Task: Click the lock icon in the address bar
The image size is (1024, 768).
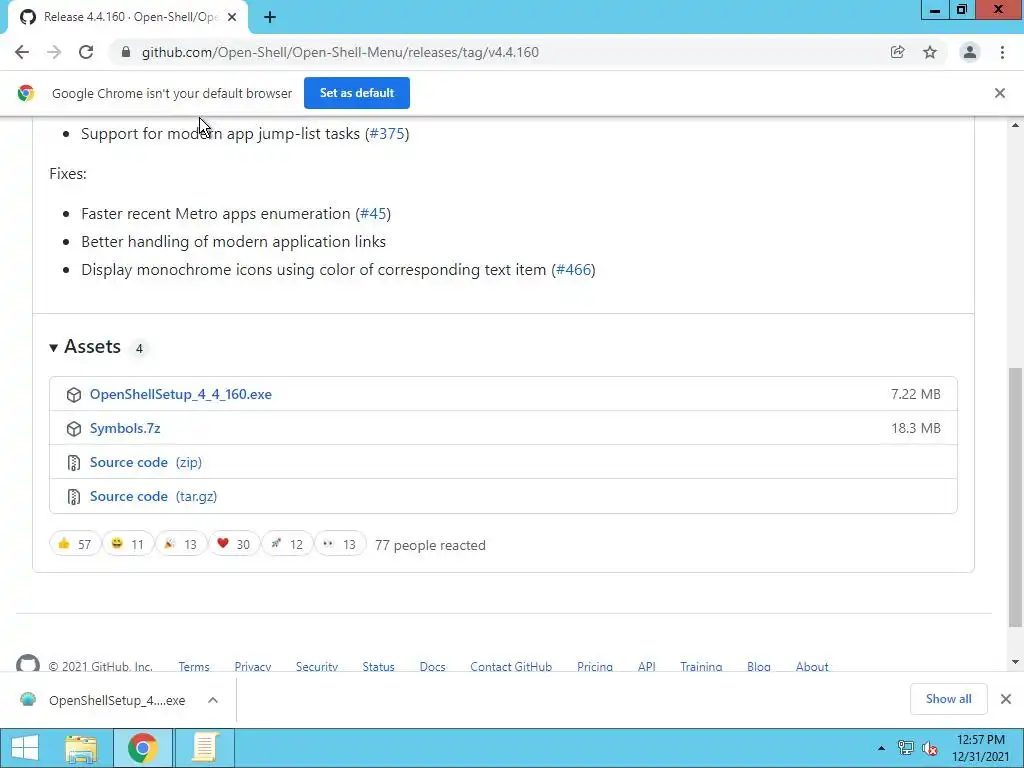Action: pyautogui.click(x=126, y=52)
